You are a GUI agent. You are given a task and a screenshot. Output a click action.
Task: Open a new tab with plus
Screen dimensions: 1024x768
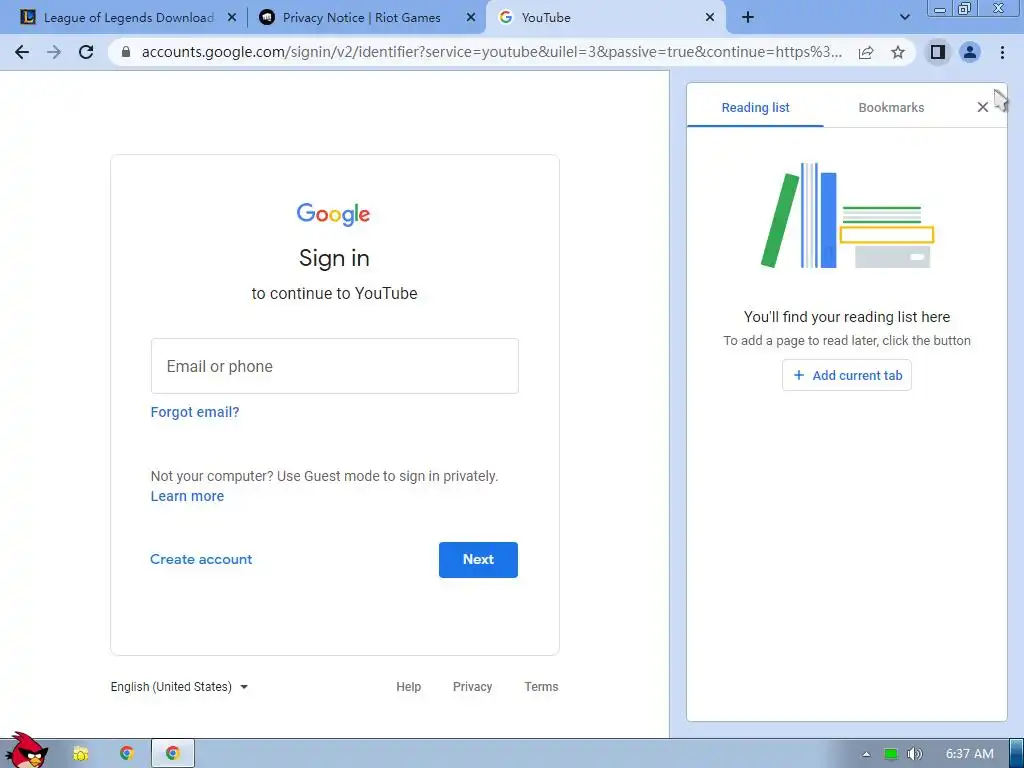[748, 18]
